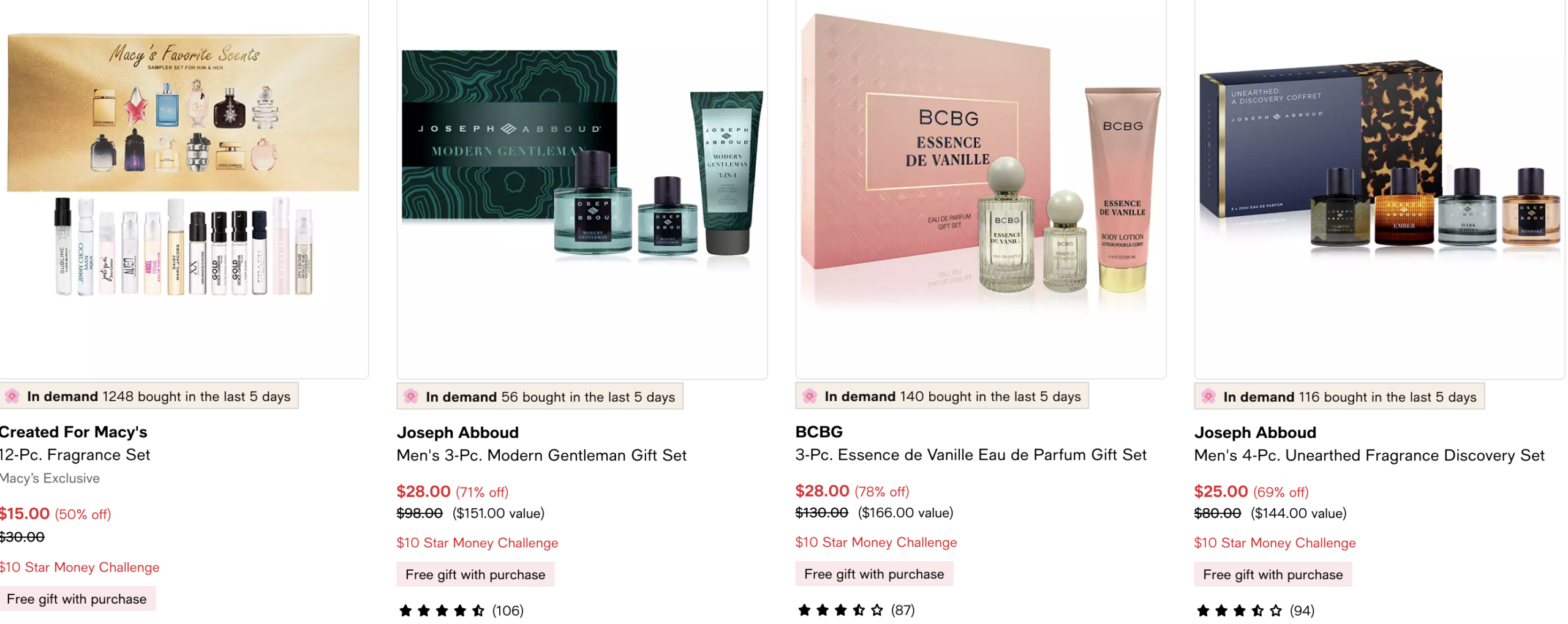This screenshot has width=1568, height=624.
Task: Click $10 Star Money Challenge under Unearthed Discovery Set
Action: 1275,543
